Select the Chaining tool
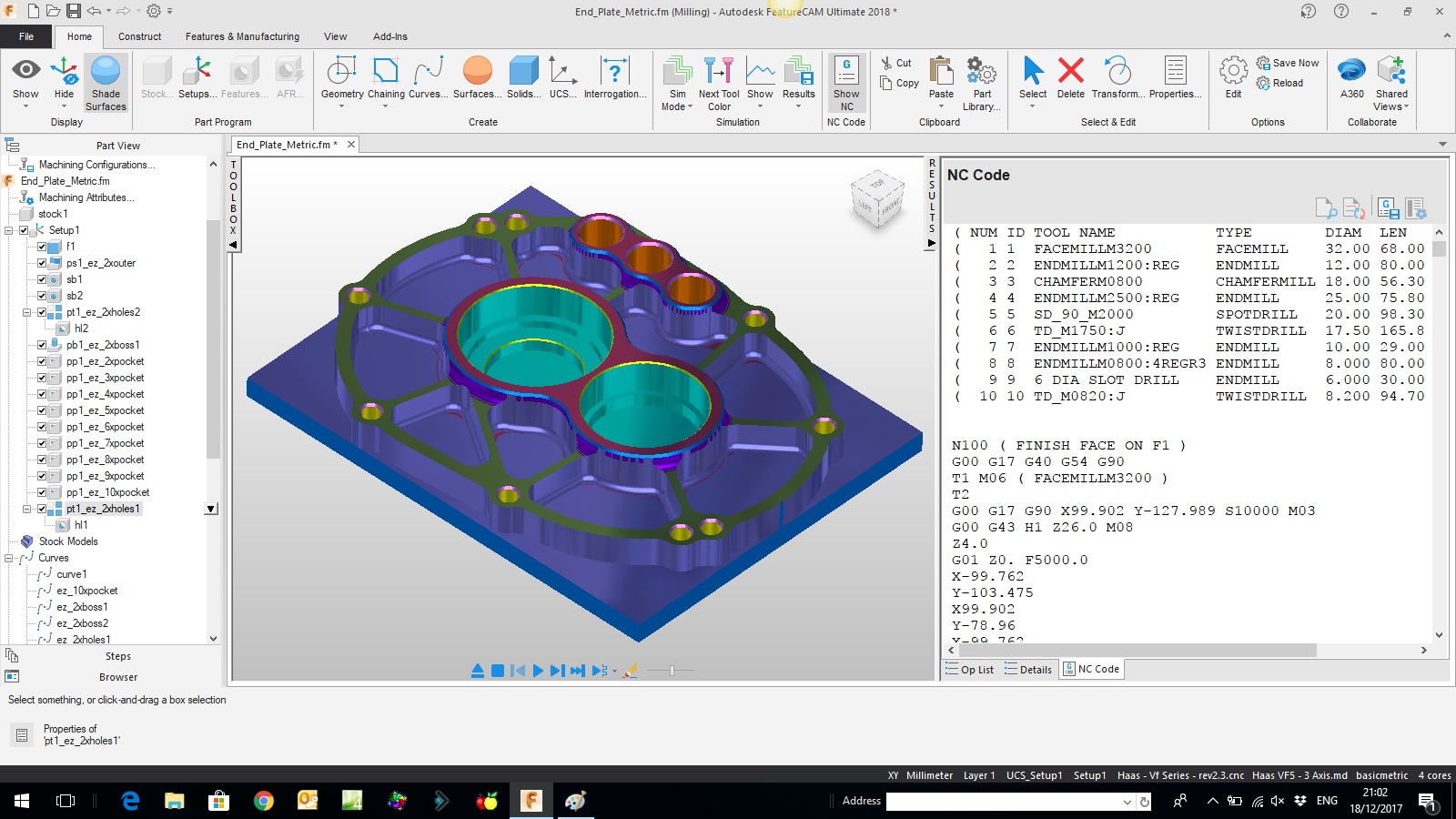The image size is (1456, 819). tap(386, 82)
